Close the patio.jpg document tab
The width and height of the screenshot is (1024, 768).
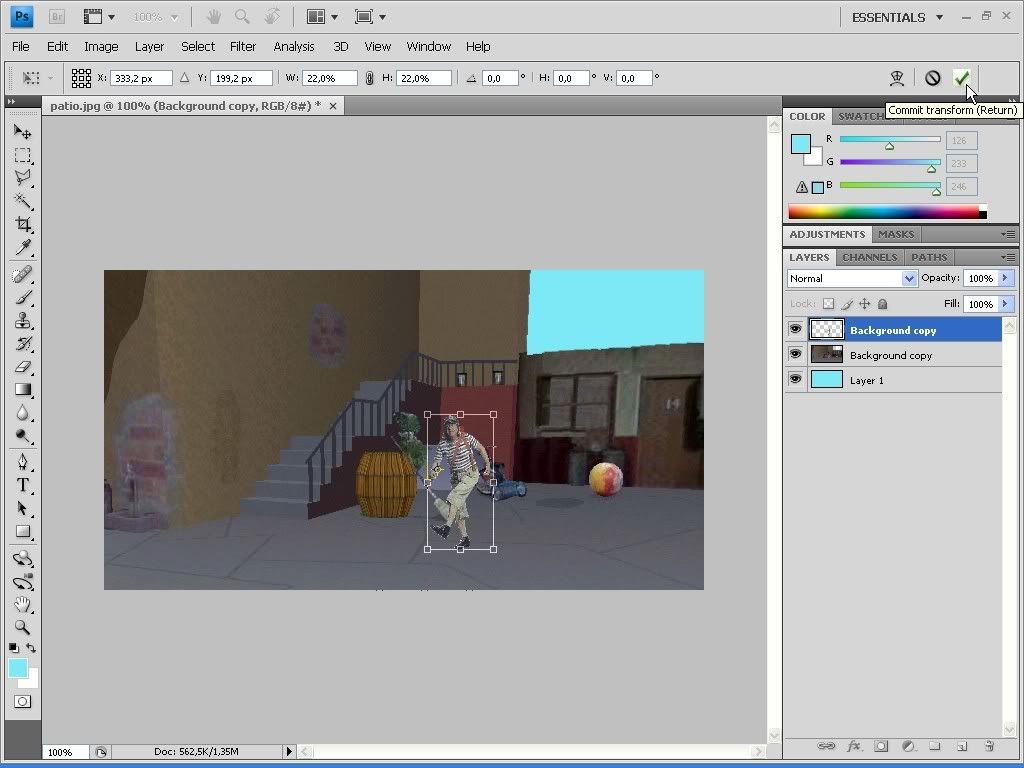coord(333,106)
